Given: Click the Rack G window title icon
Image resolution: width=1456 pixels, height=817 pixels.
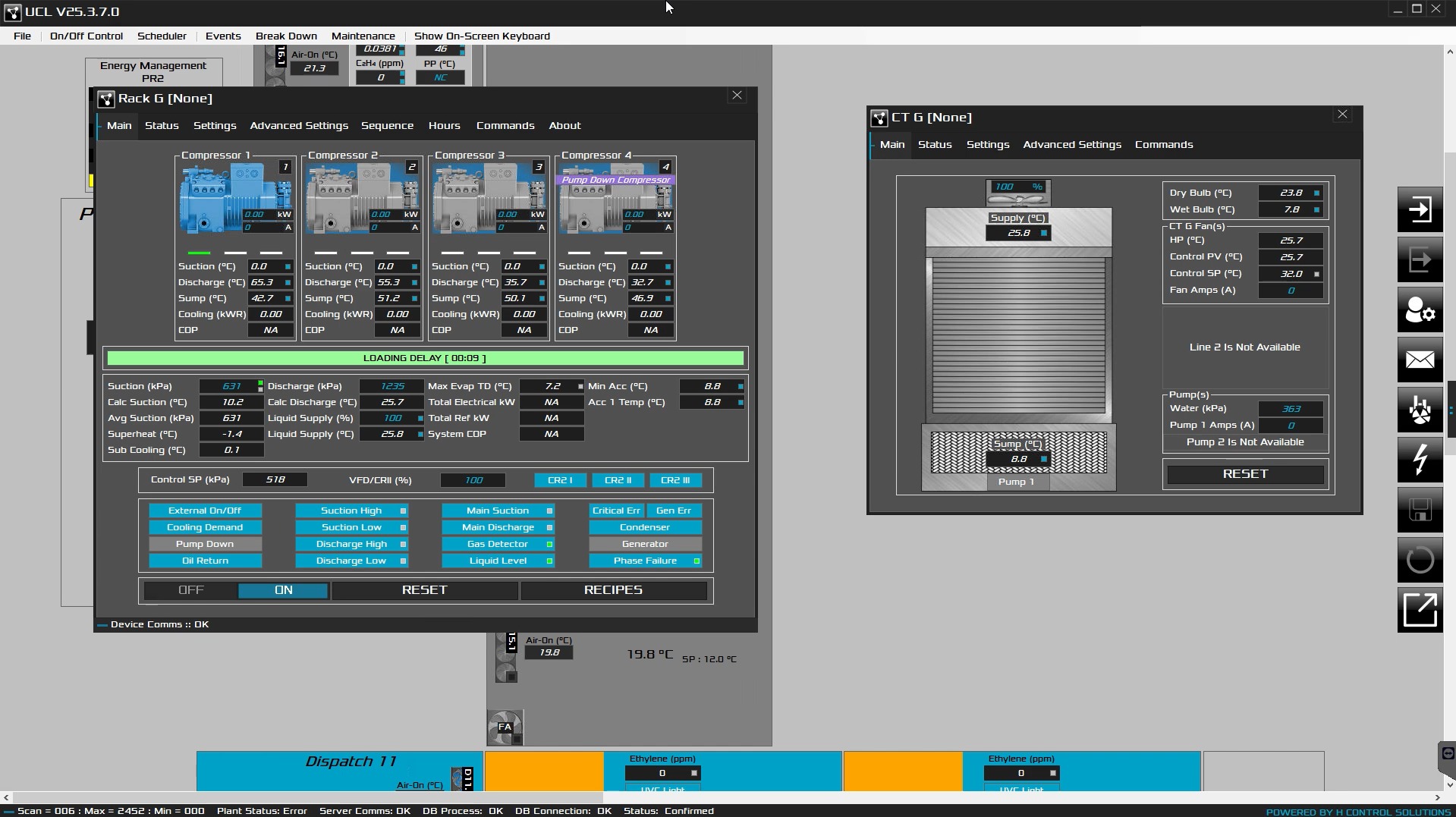Looking at the screenshot, I should [105, 99].
